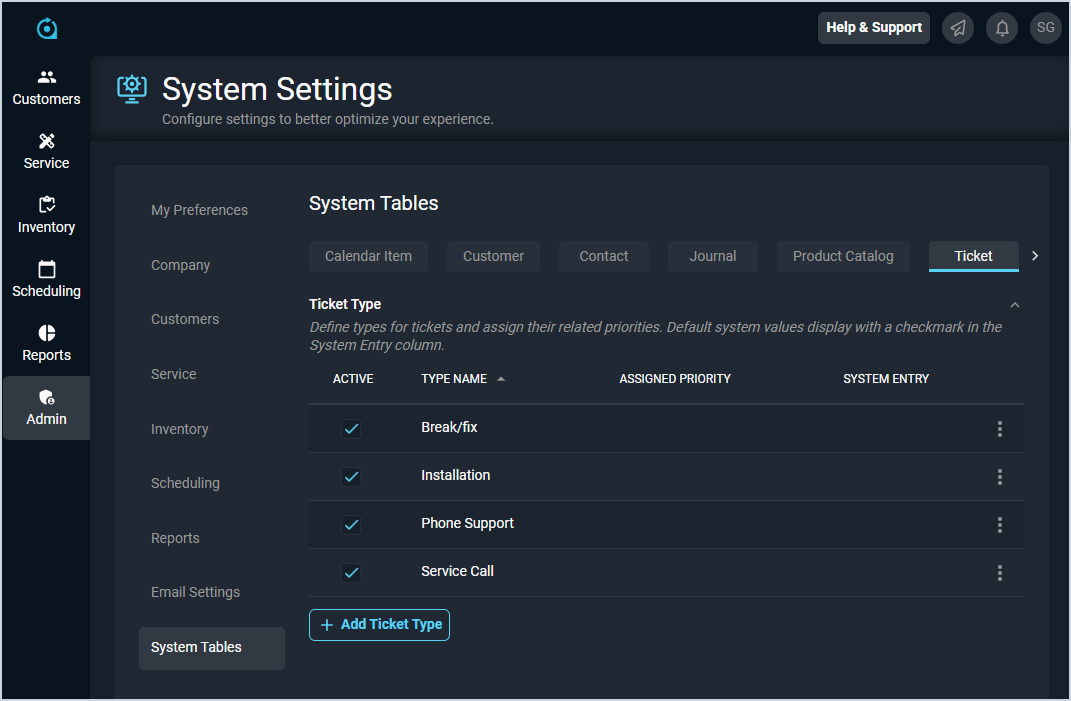
Task: Open Email Settings in the settings menu
Action: [x=195, y=592]
